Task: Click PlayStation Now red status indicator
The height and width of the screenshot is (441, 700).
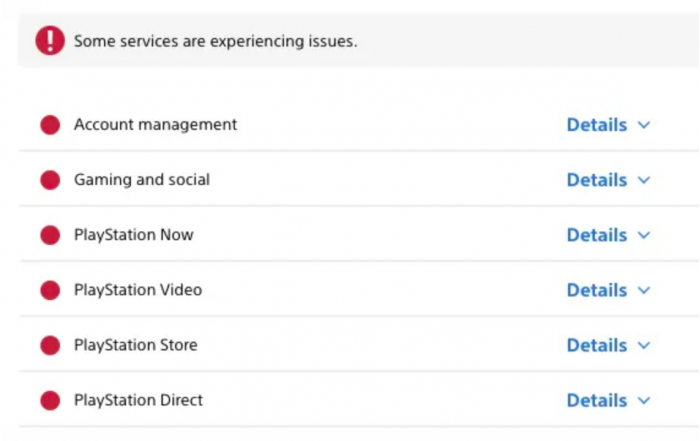Action: point(50,235)
